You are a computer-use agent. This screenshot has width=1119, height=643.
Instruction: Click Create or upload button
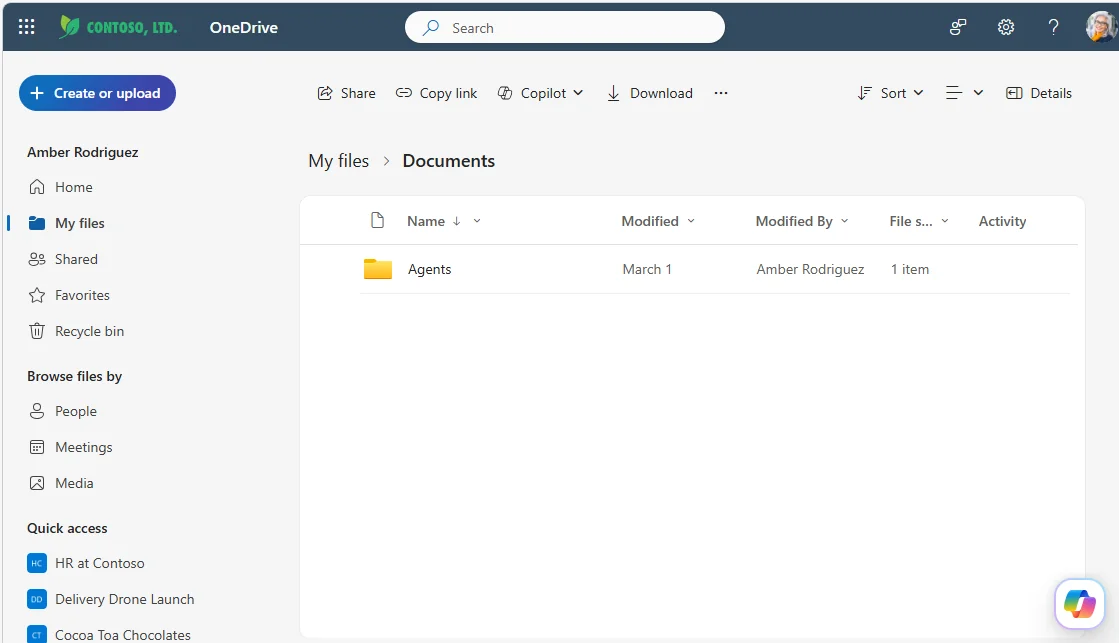point(97,93)
